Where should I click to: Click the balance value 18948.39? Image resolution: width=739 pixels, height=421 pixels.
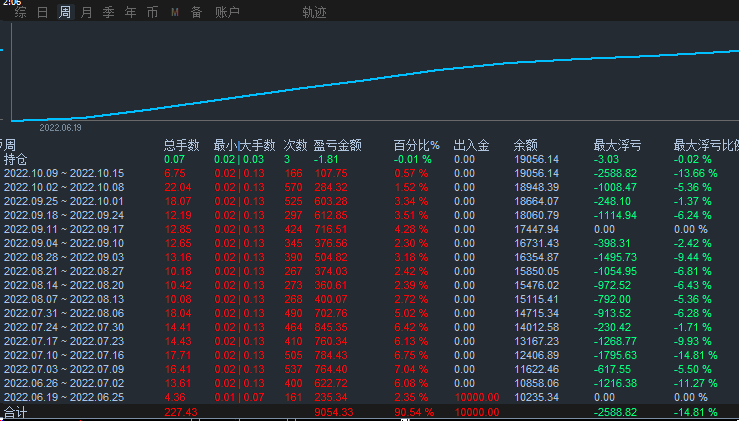click(536, 187)
